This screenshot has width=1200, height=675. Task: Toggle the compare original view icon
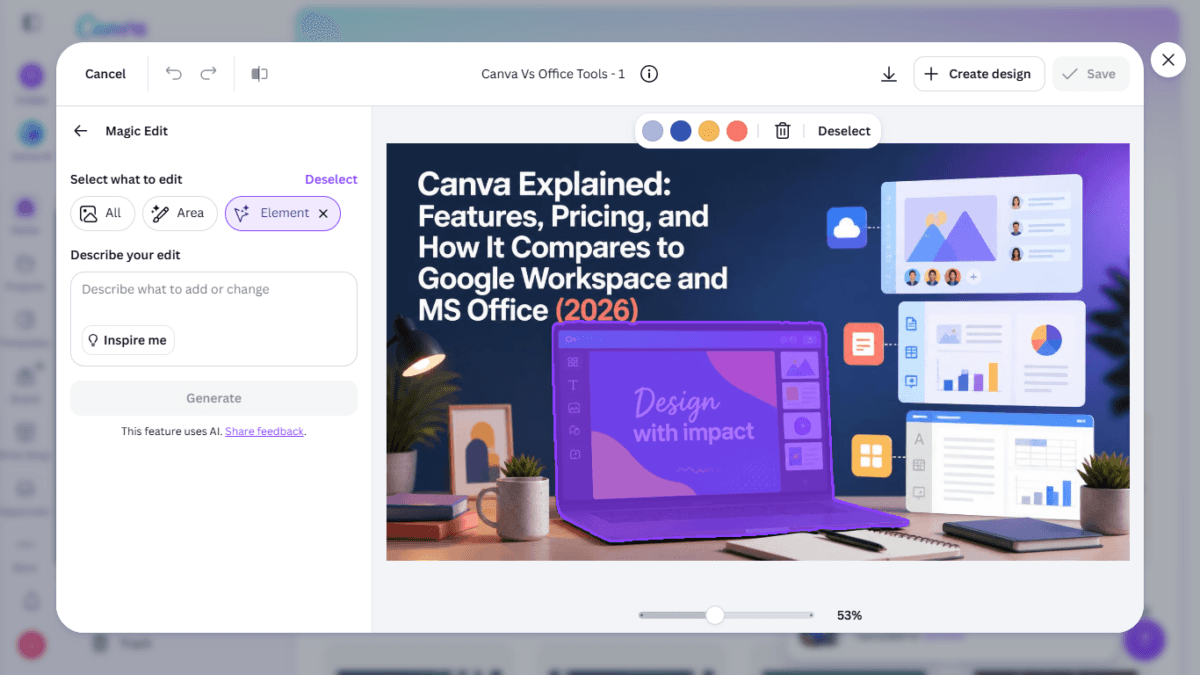pyautogui.click(x=260, y=74)
